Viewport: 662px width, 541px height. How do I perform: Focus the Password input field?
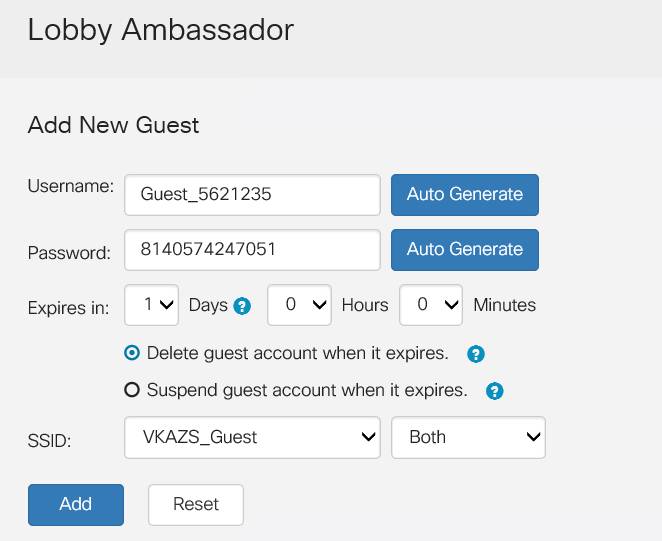pos(252,250)
